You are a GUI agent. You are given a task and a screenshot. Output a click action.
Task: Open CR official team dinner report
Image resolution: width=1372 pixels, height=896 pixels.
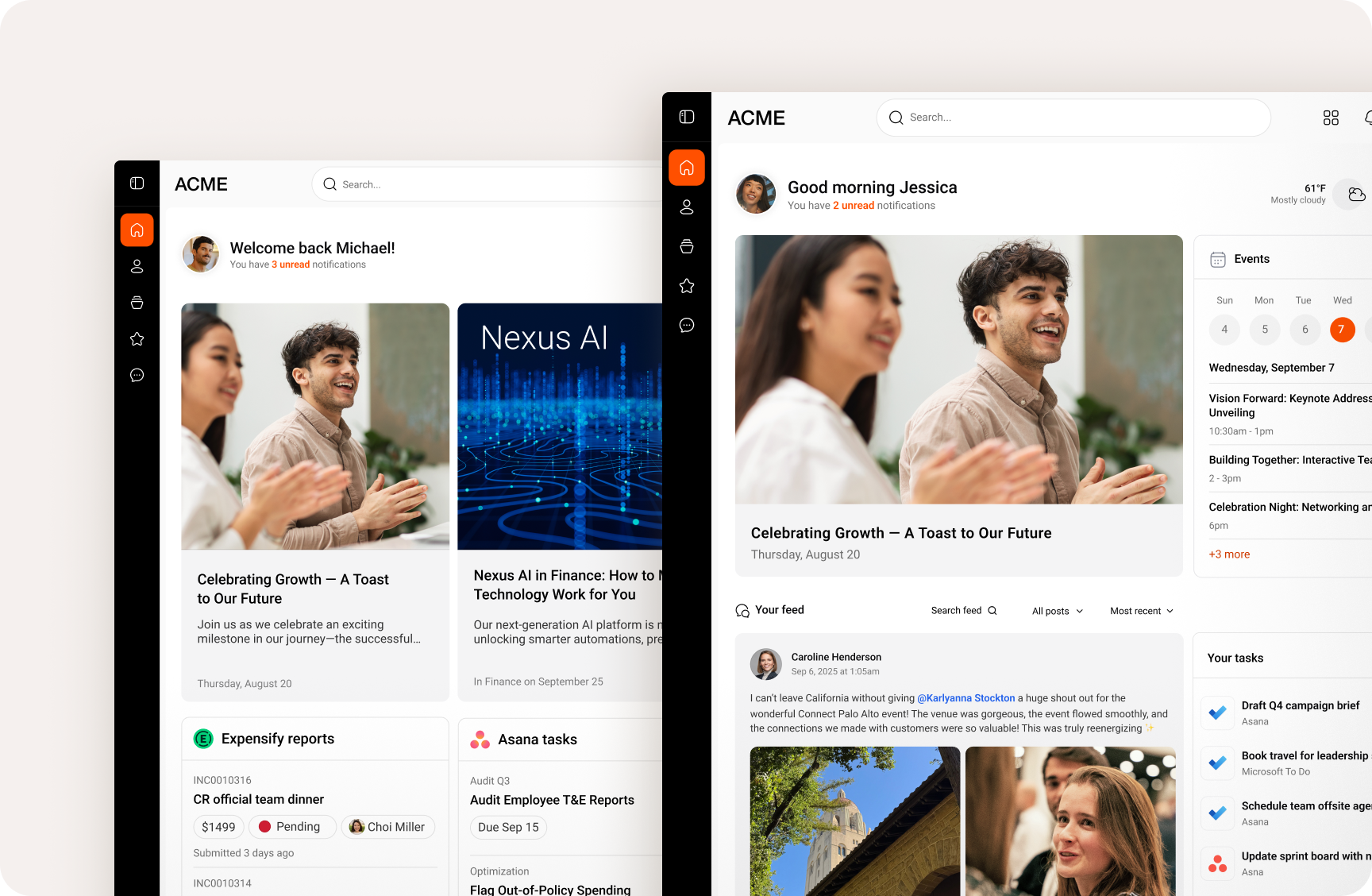pos(259,799)
